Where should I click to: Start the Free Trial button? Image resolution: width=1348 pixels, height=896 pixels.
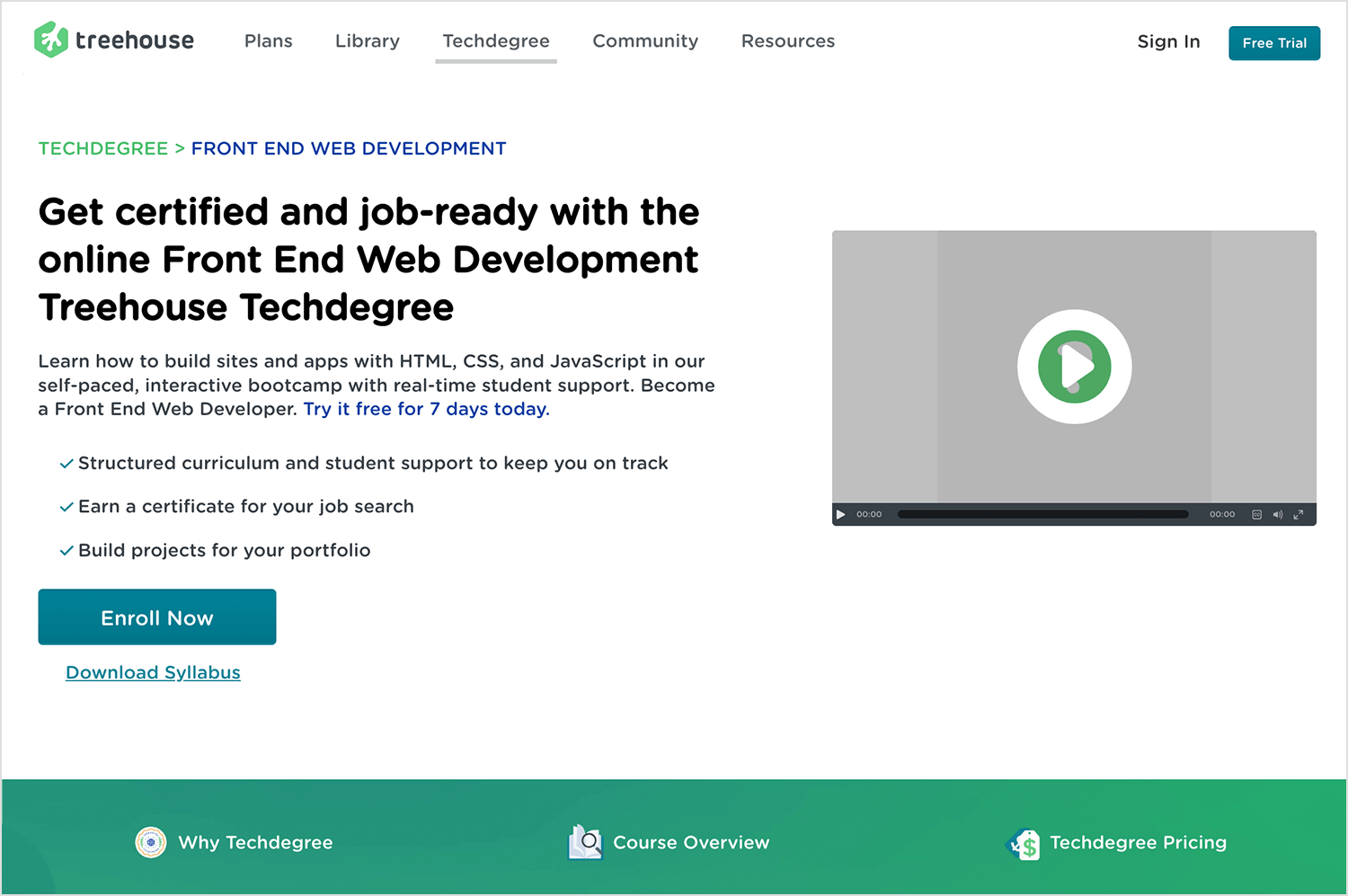(x=1274, y=43)
